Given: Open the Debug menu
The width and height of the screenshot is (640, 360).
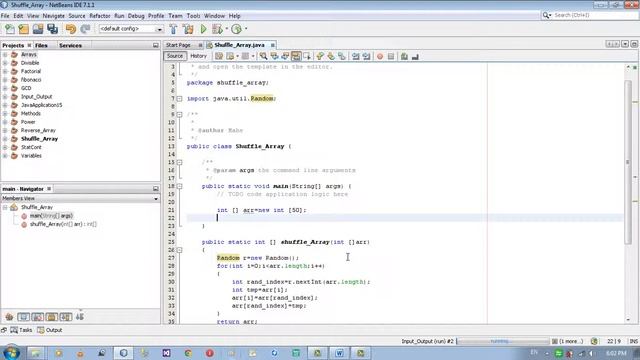Looking at the screenshot, I should [x=136, y=16].
